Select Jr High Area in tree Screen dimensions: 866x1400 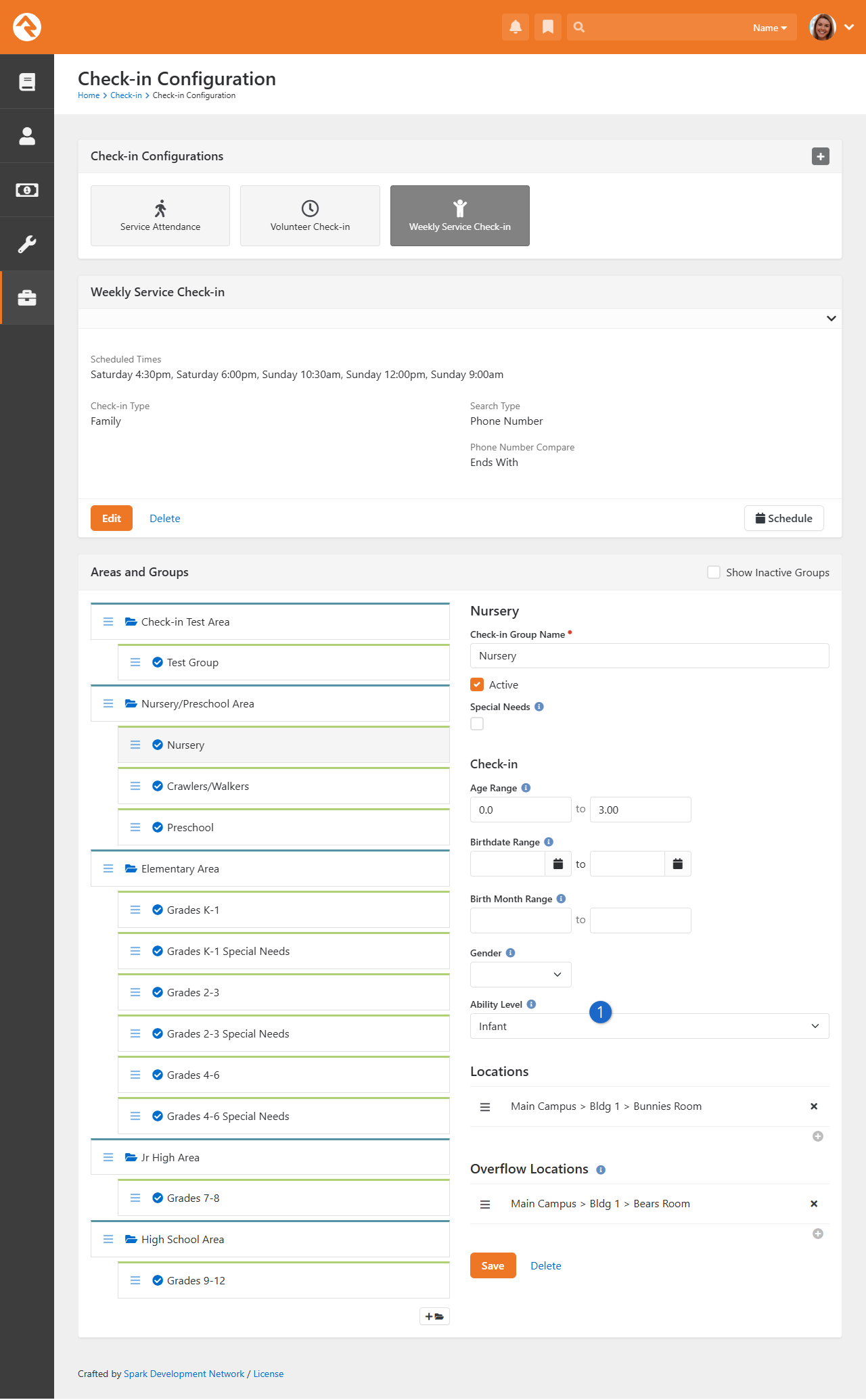[270, 1157]
